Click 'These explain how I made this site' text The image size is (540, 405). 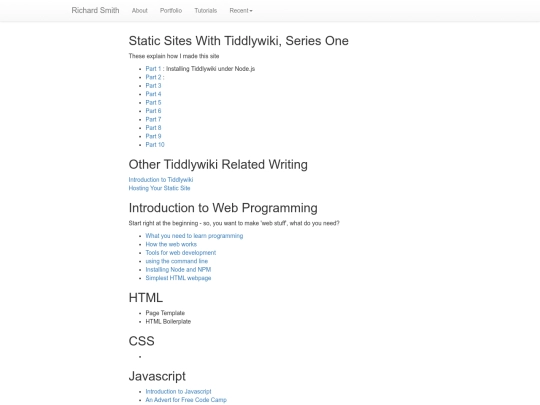click(x=174, y=56)
